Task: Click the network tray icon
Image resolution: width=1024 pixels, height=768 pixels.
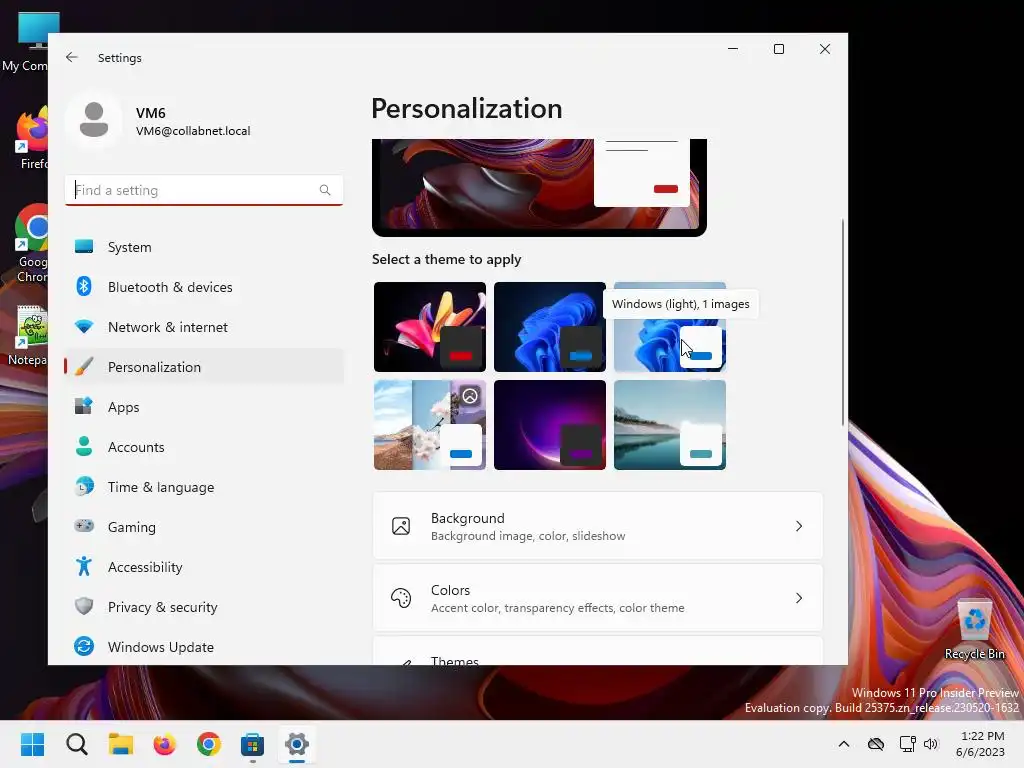Action: [907, 744]
